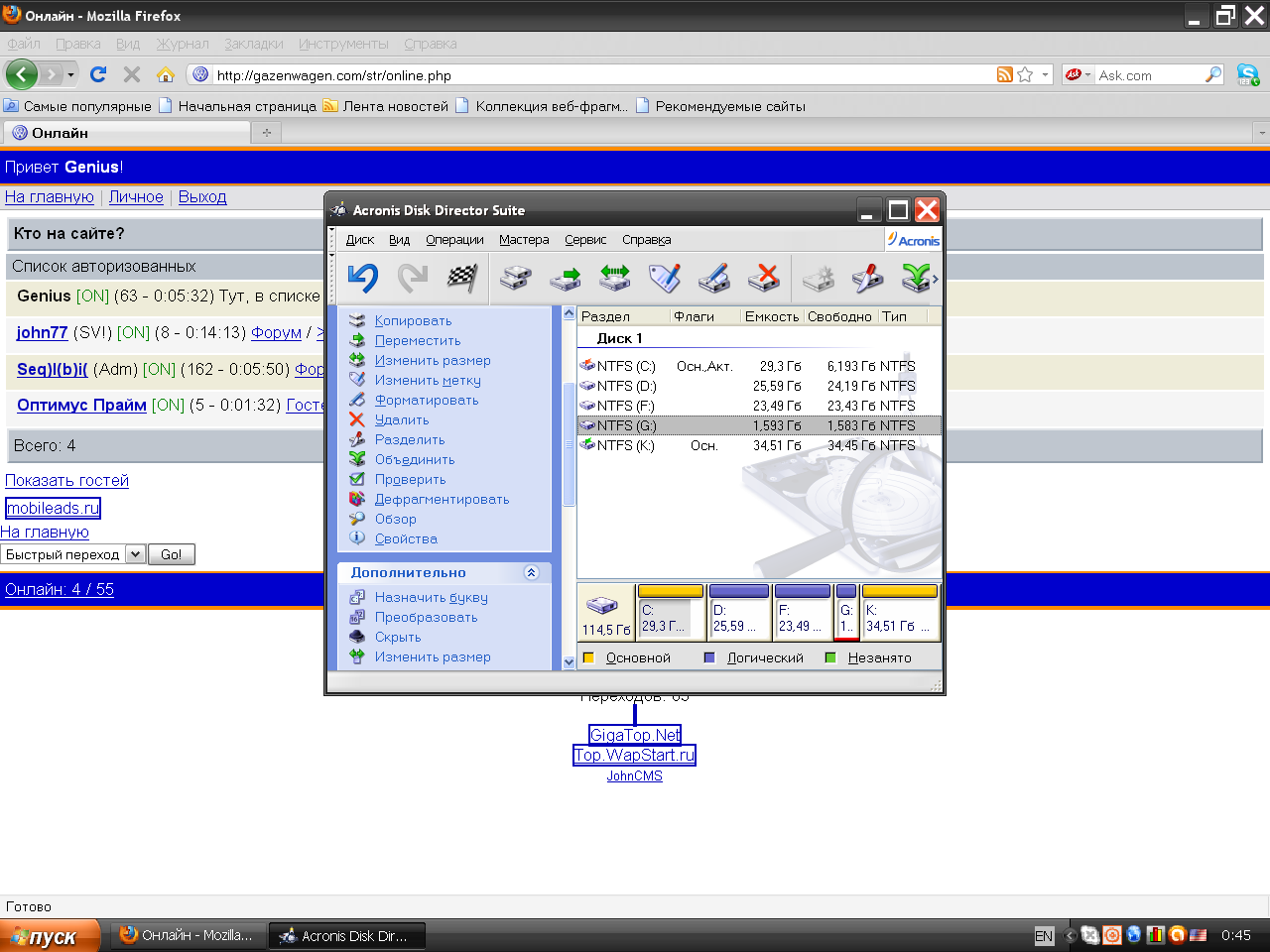
Task: Select the NTFS (D:) partition row
Action: (x=759, y=386)
